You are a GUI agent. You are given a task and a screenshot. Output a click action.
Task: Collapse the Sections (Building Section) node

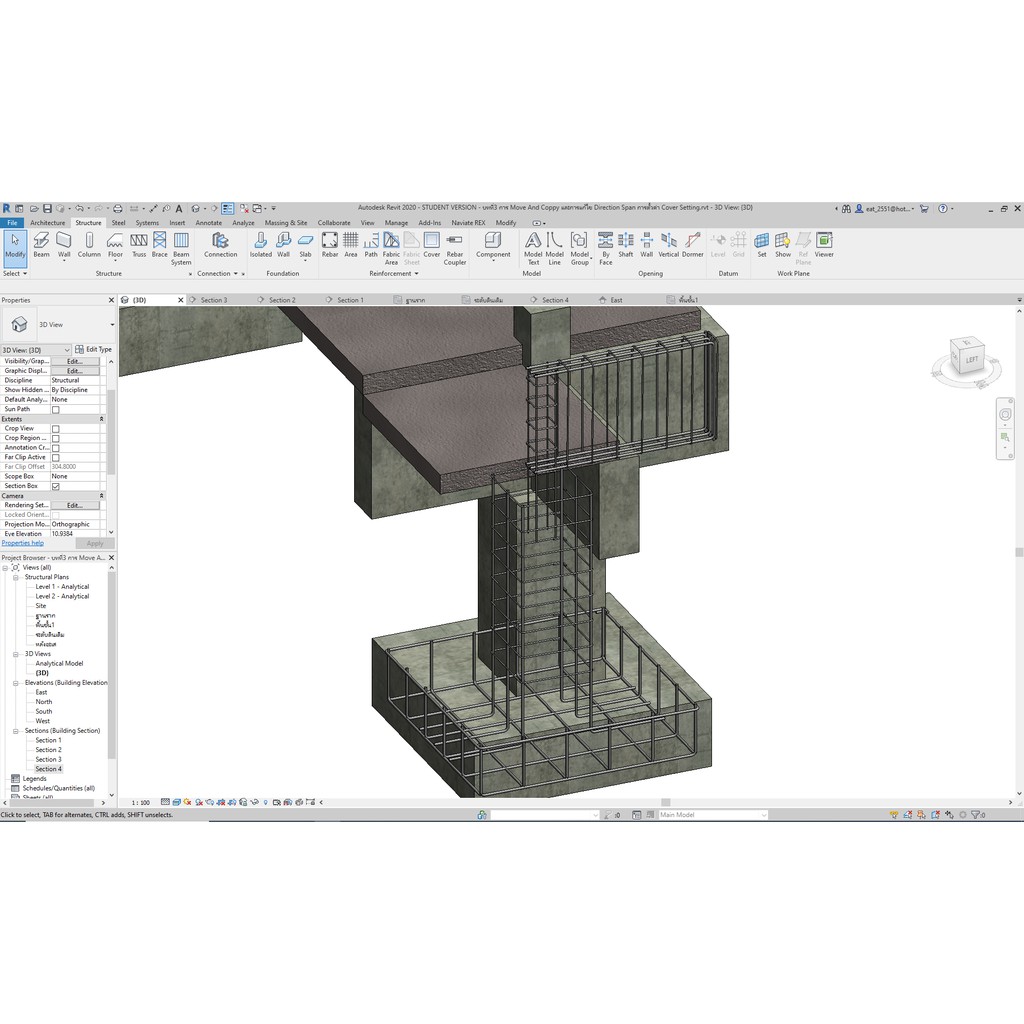[x=16, y=731]
